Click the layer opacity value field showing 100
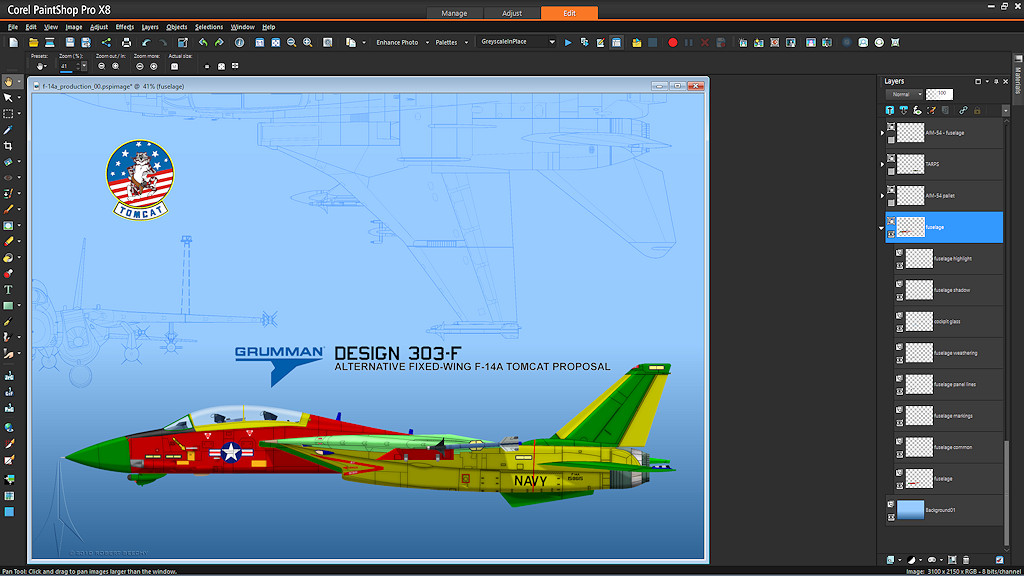Image resolution: width=1024 pixels, height=576 pixels. coord(940,94)
